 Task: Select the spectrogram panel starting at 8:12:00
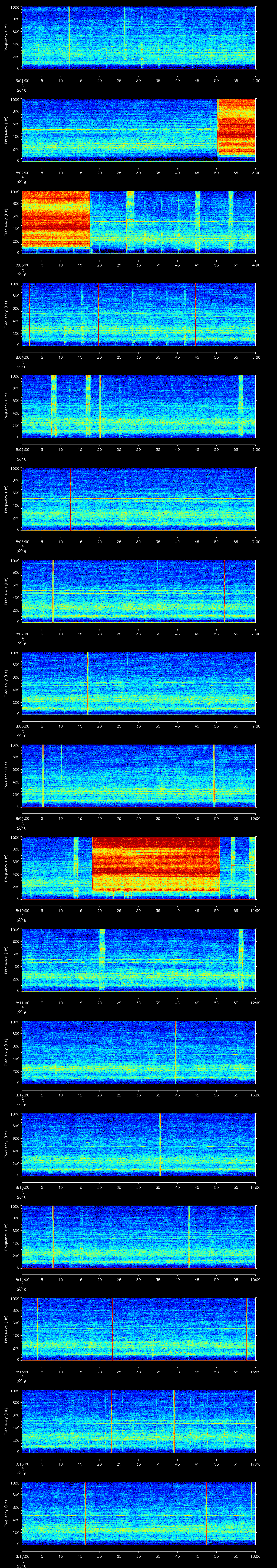click(x=139, y=1052)
